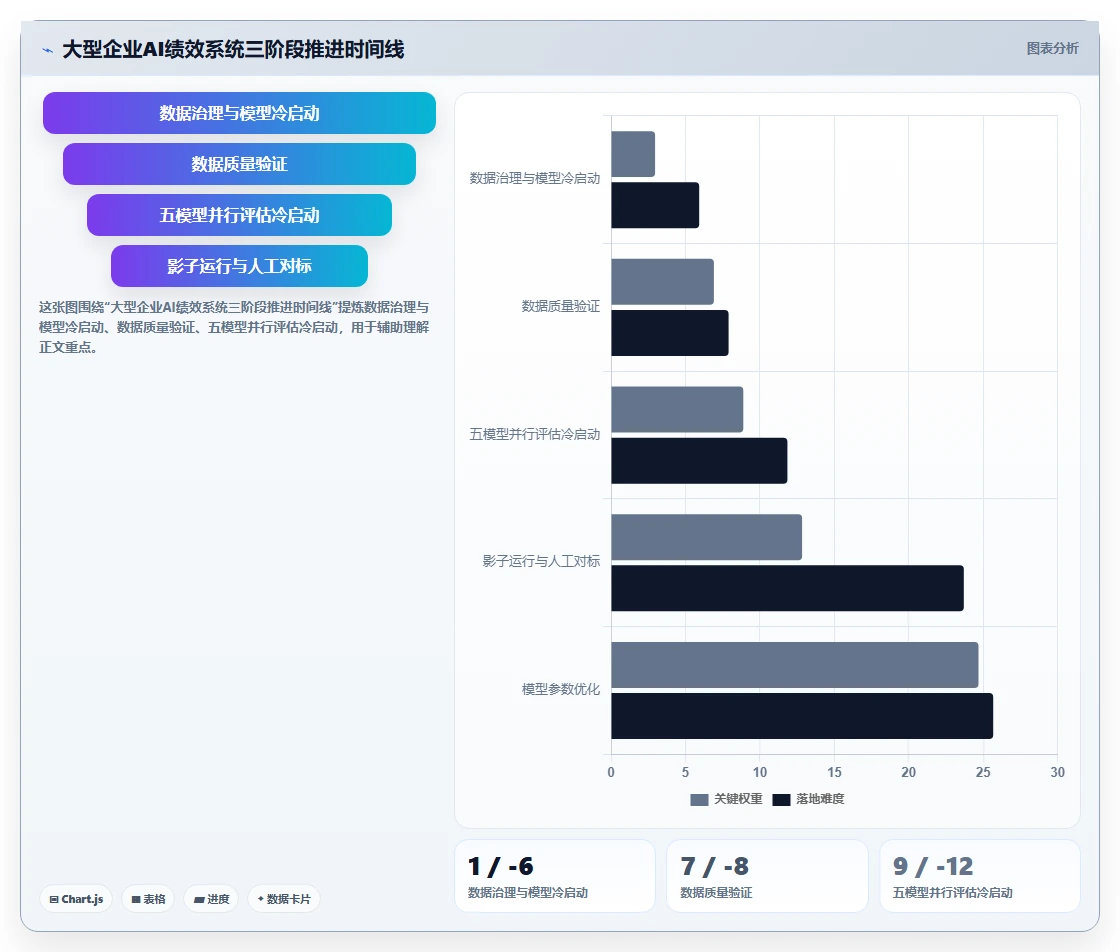The height and width of the screenshot is (952, 1120).
Task: Open the 1 / -6 data card
Action: pos(555,876)
